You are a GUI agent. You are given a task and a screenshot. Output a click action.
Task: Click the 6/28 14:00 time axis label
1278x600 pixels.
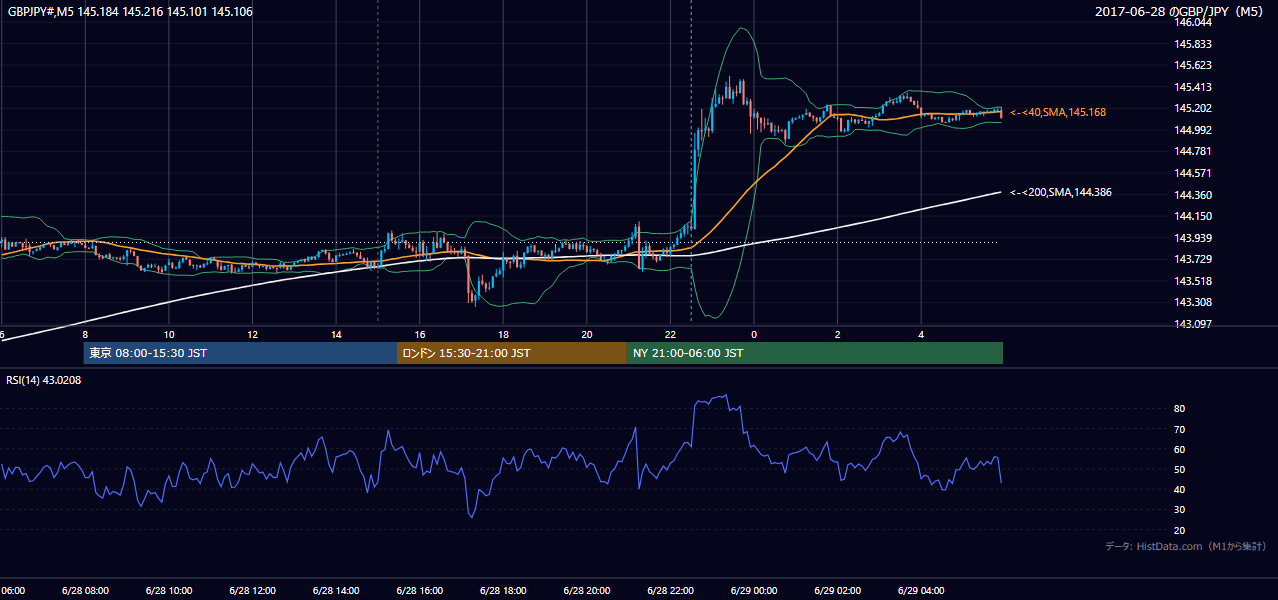pyautogui.click(x=336, y=590)
